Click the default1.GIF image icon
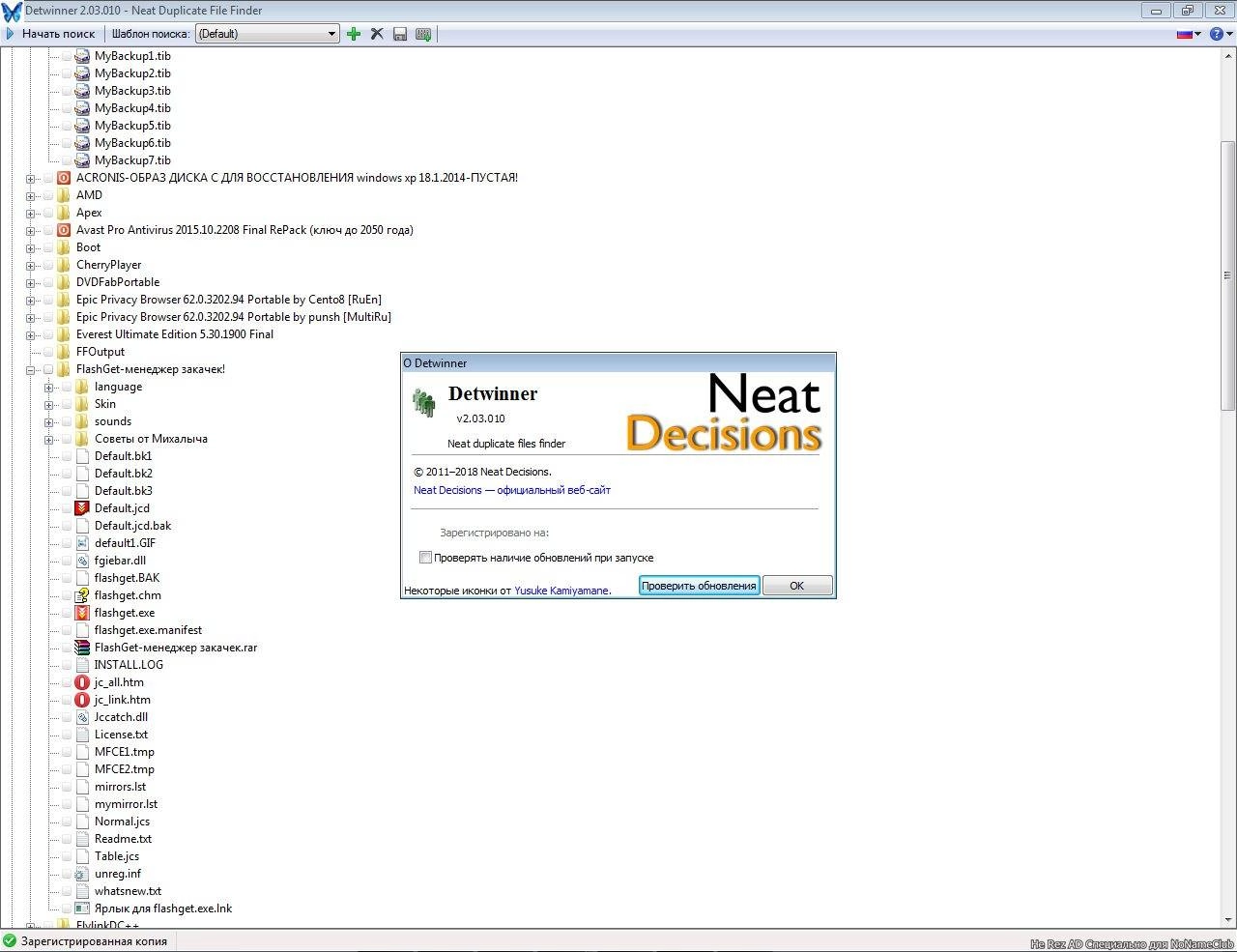Image resolution: width=1237 pixels, height=952 pixels. [82, 543]
